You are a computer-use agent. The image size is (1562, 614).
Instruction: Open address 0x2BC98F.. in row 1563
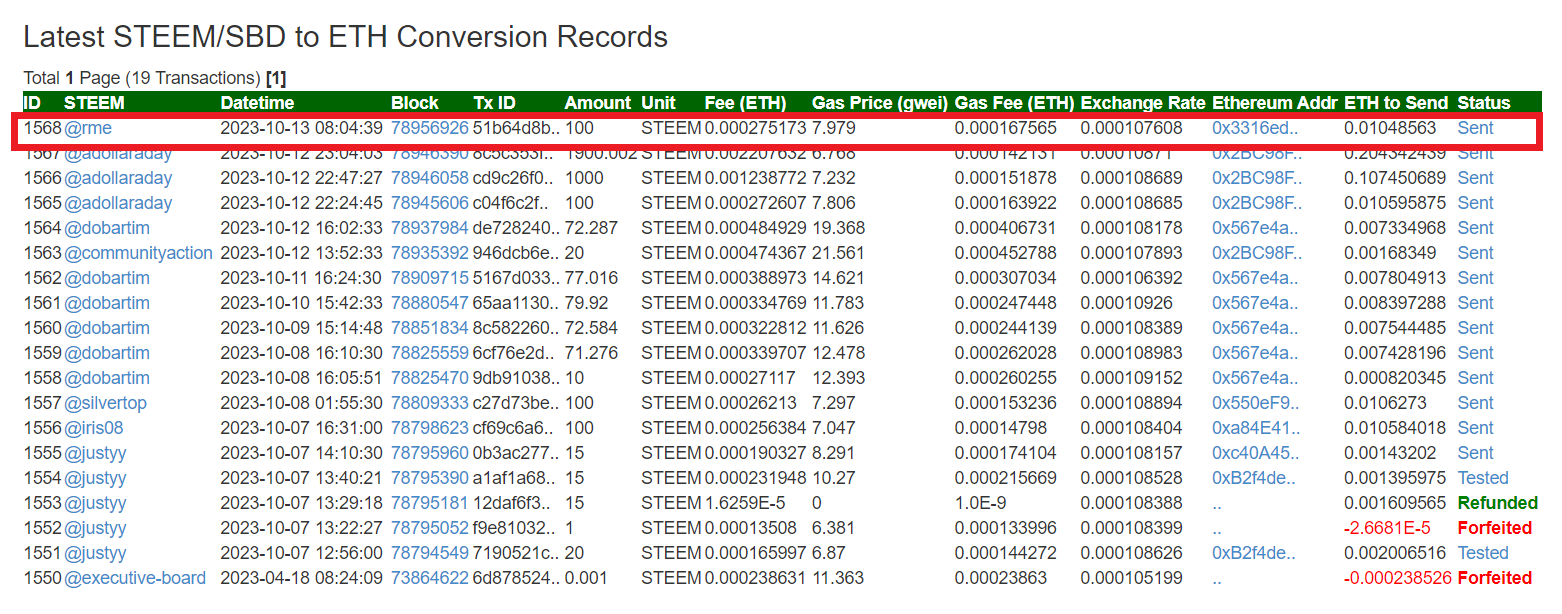click(1257, 253)
